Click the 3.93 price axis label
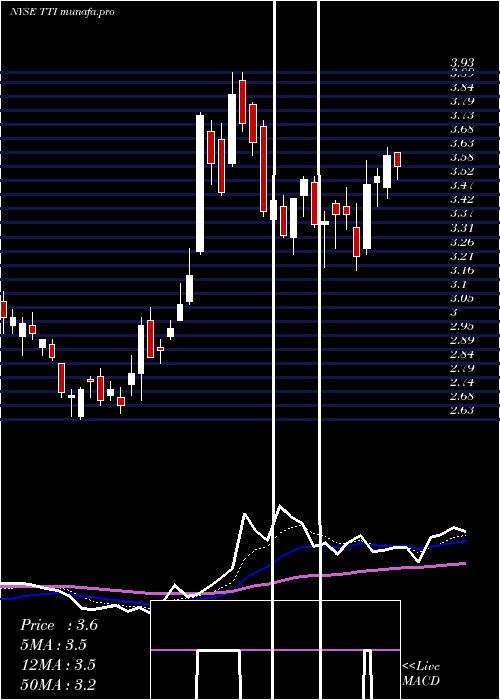500x700 pixels. click(x=462, y=62)
